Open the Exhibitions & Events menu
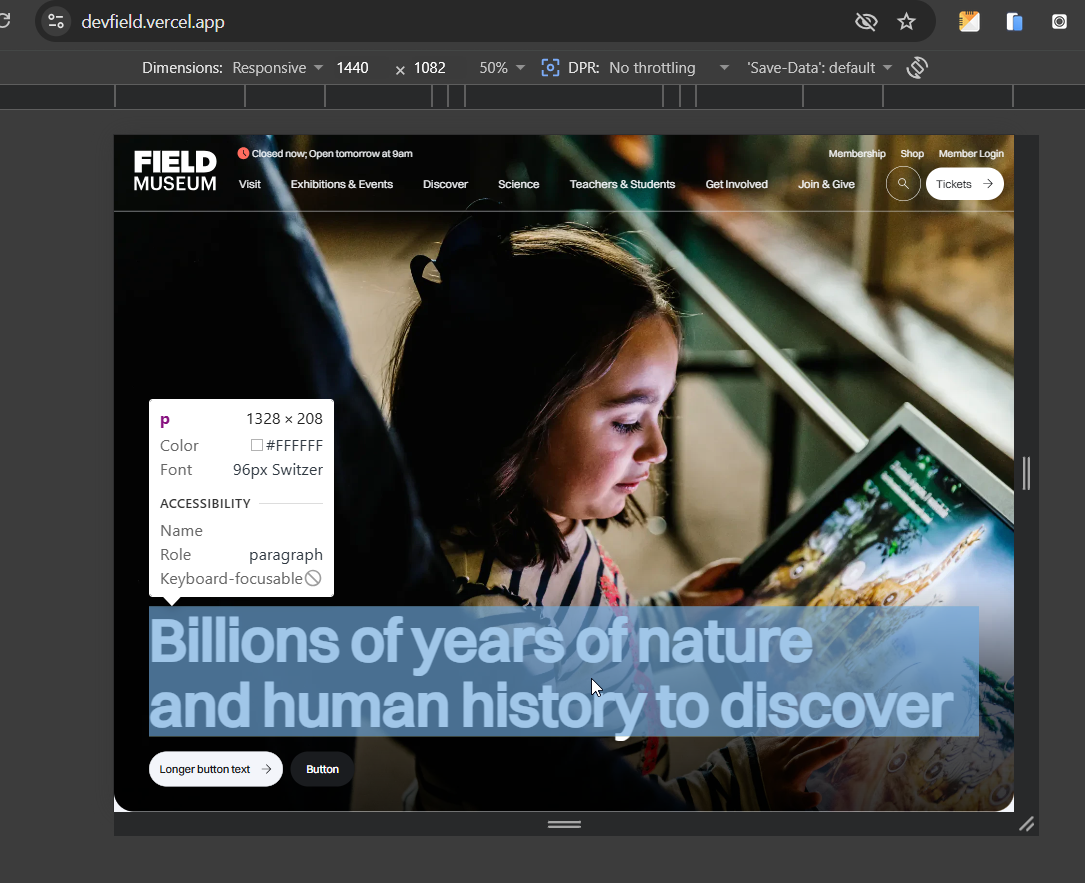Screen dimensions: 1085x883 341,184
